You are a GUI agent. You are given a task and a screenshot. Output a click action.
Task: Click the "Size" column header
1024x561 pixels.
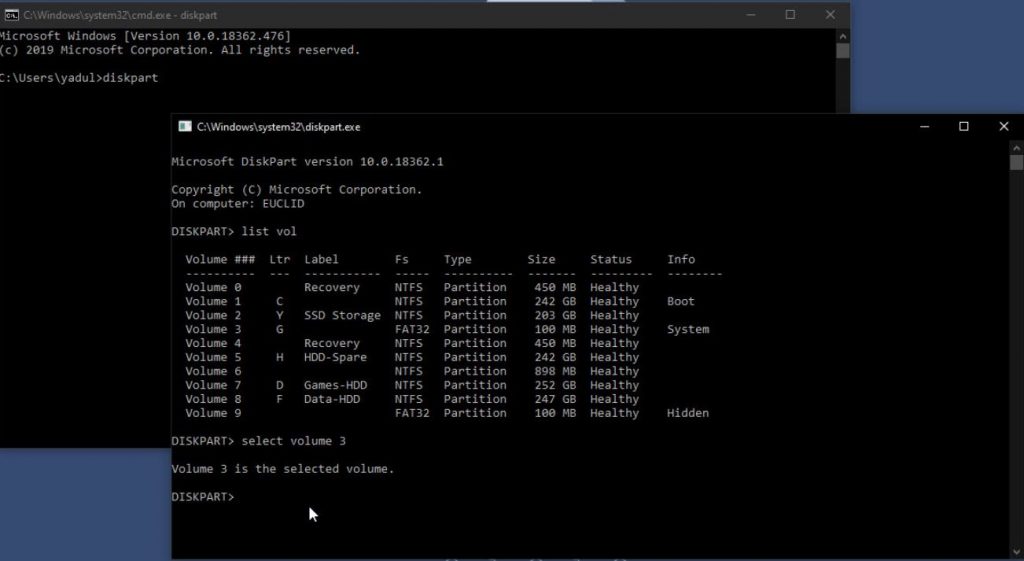pyautogui.click(x=541, y=259)
